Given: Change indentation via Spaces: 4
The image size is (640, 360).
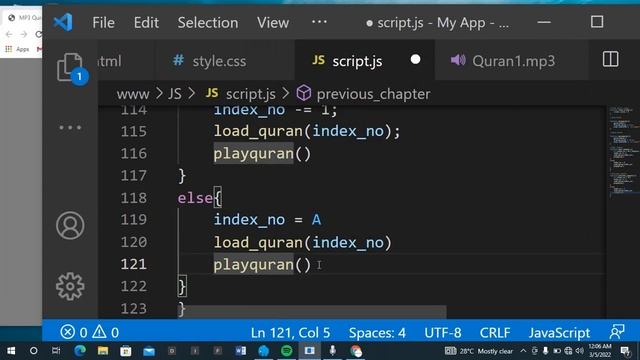Looking at the screenshot, I should coord(377,333).
